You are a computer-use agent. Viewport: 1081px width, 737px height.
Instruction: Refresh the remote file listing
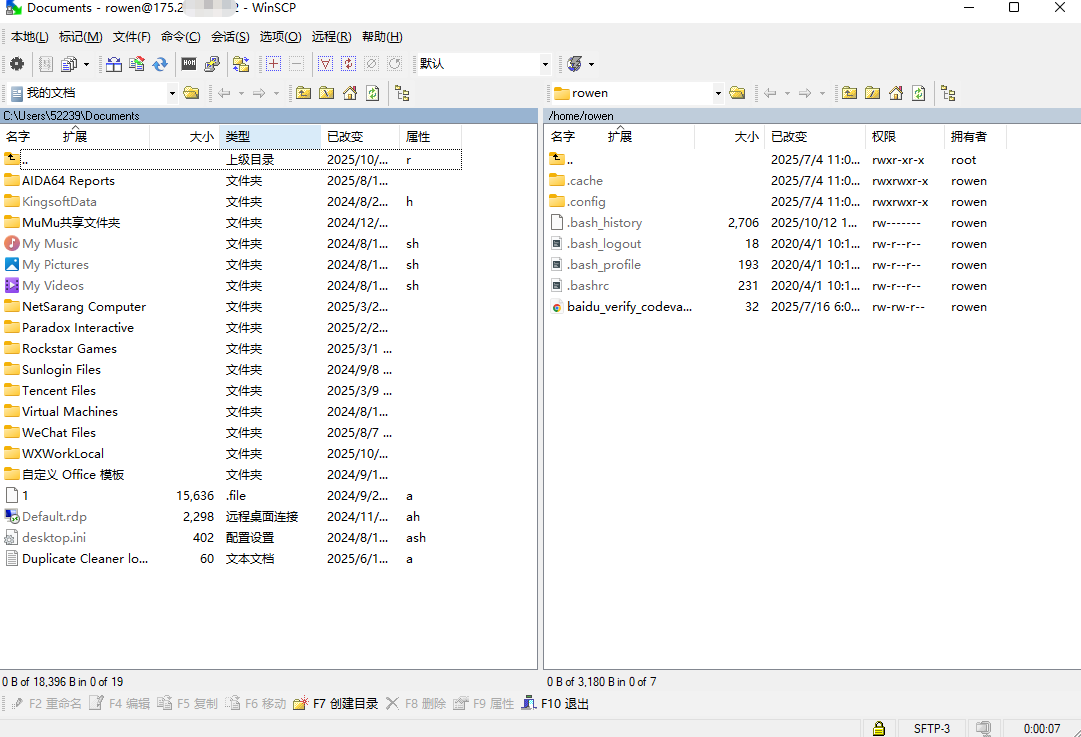pyautogui.click(x=918, y=92)
